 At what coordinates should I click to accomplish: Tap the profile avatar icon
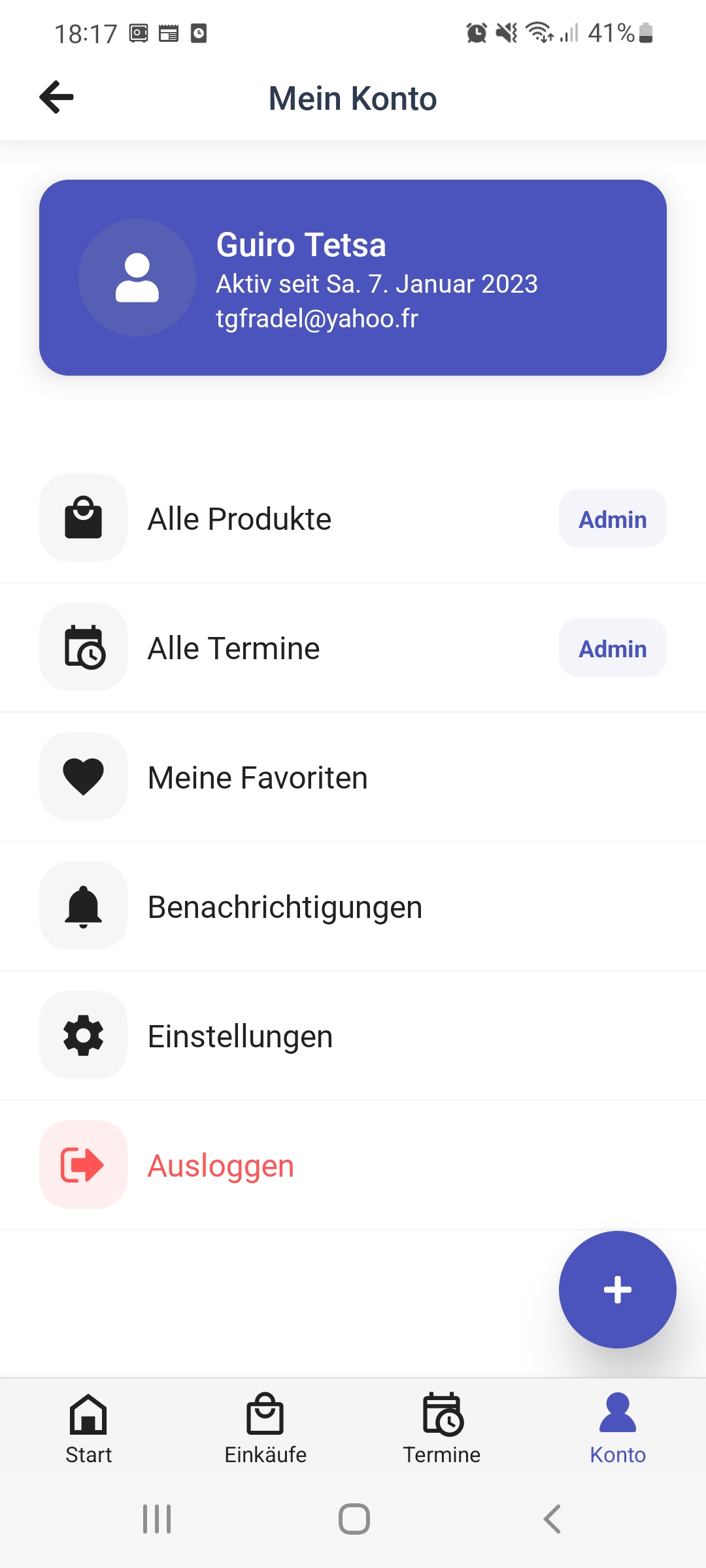click(x=137, y=278)
